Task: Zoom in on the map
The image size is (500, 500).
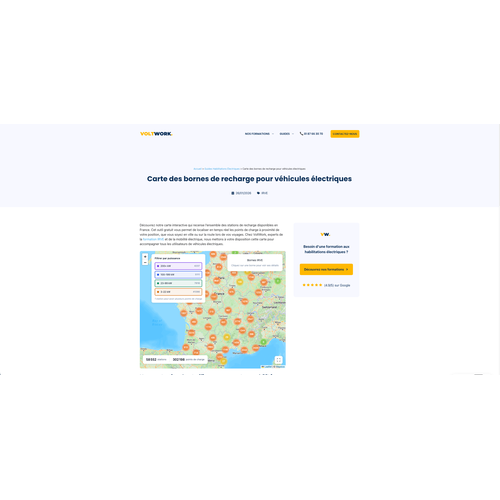Action: (145, 257)
